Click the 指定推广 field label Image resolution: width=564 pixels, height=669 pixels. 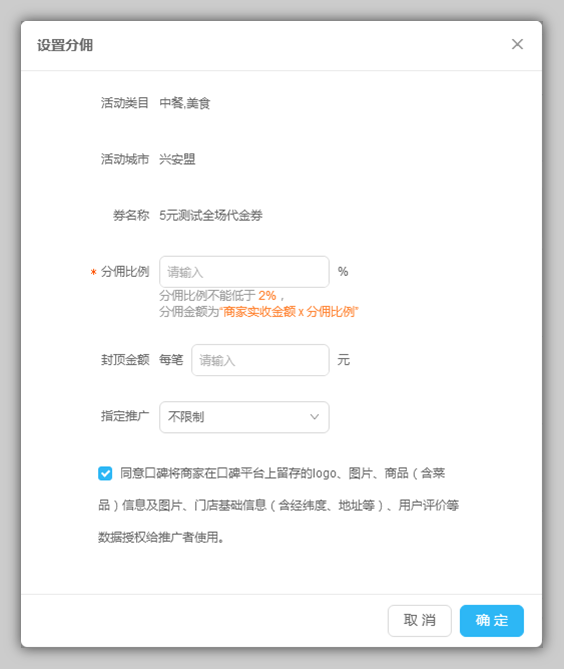tap(125, 416)
